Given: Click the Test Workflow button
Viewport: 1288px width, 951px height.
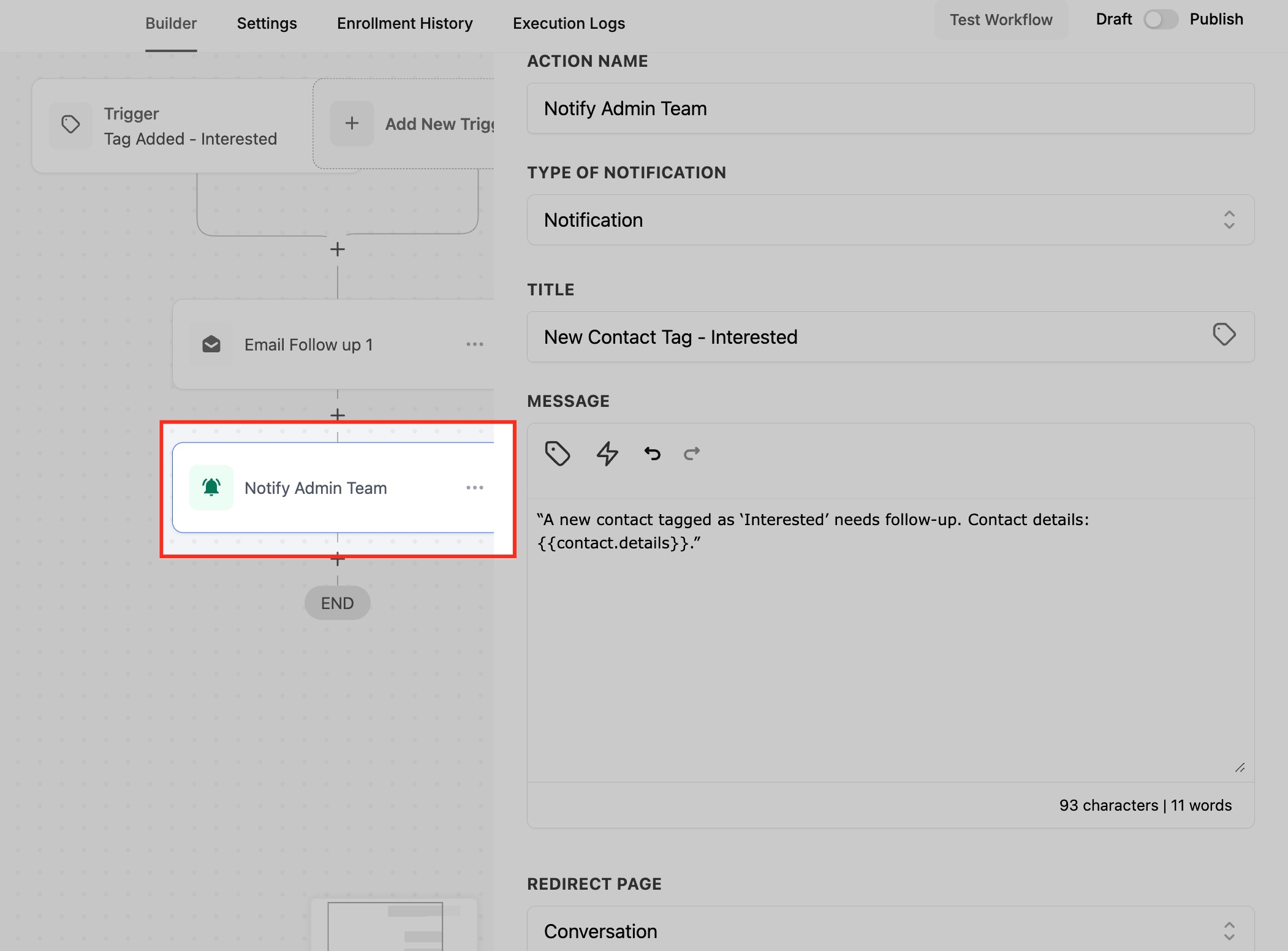Looking at the screenshot, I should 1001,20.
